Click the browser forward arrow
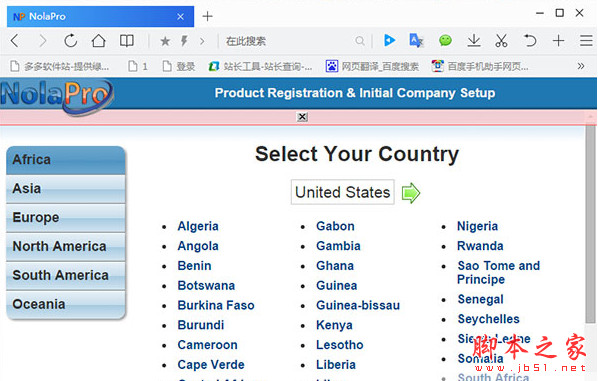The image size is (598, 381). (42, 40)
